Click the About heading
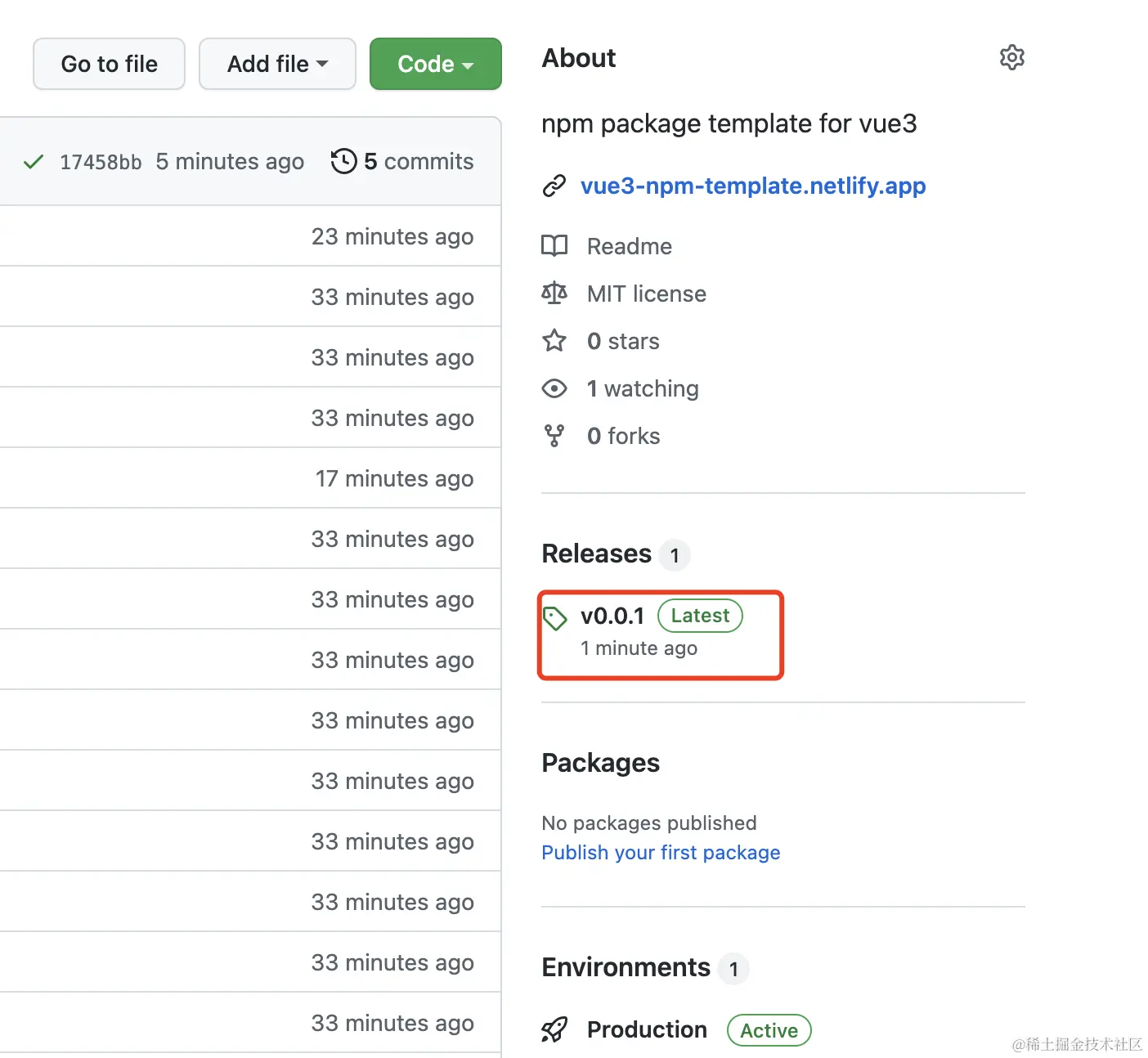The image size is (1148, 1058). click(579, 58)
